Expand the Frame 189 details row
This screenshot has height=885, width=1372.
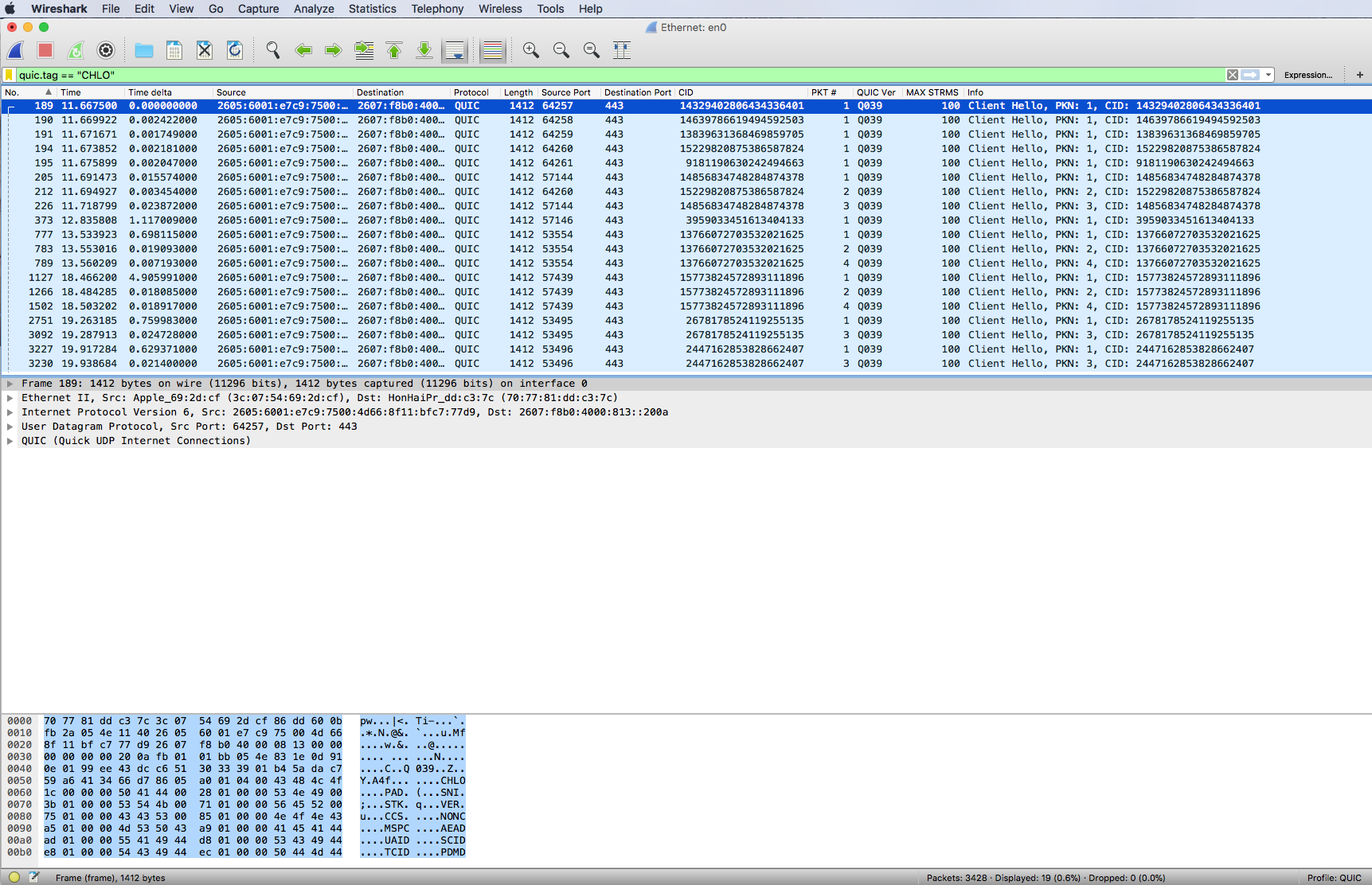pos(10,383)
